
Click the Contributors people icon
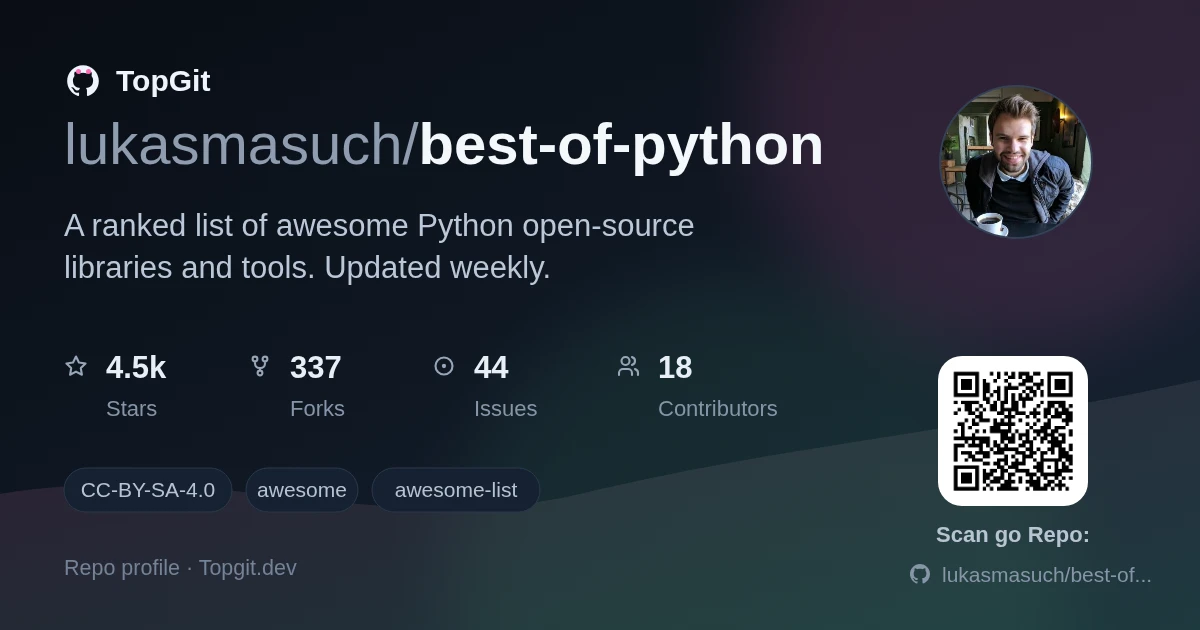[x=628, y=366]
